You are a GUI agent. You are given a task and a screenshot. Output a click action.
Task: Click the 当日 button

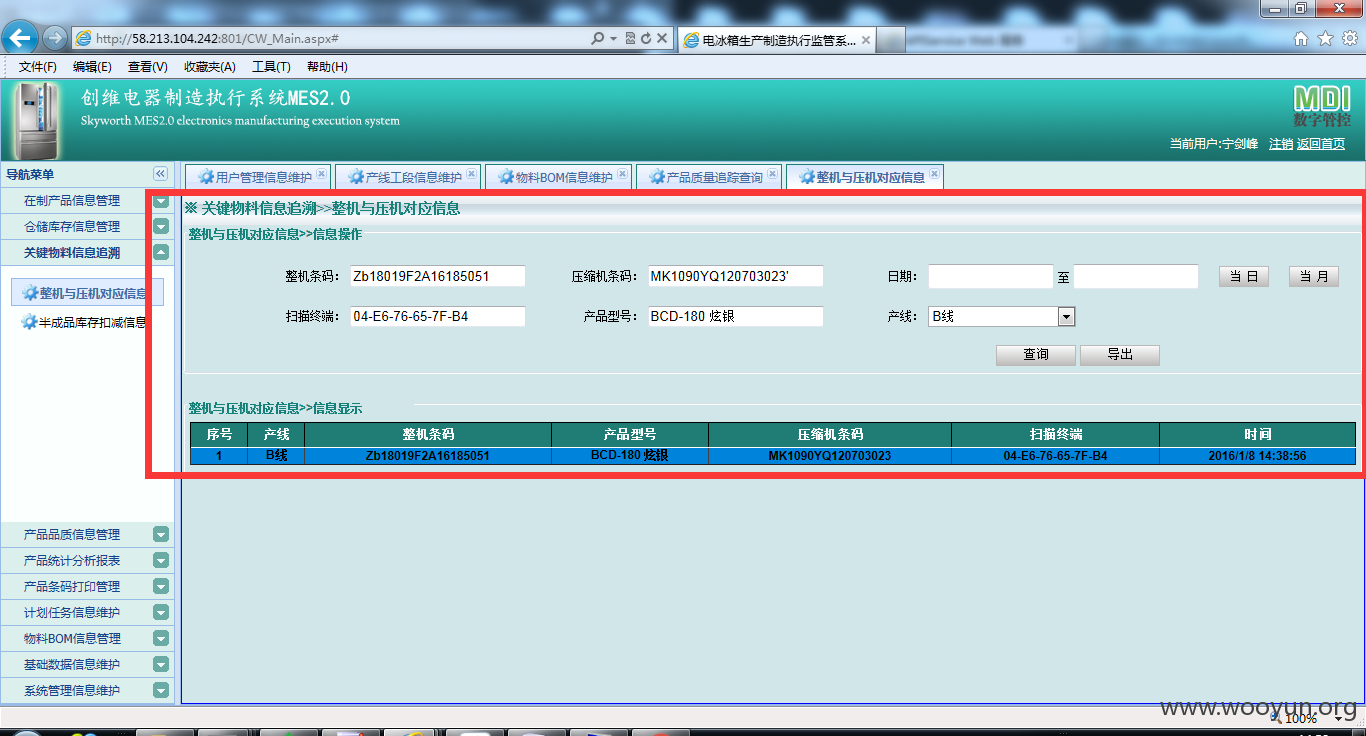click(1244, 277)
